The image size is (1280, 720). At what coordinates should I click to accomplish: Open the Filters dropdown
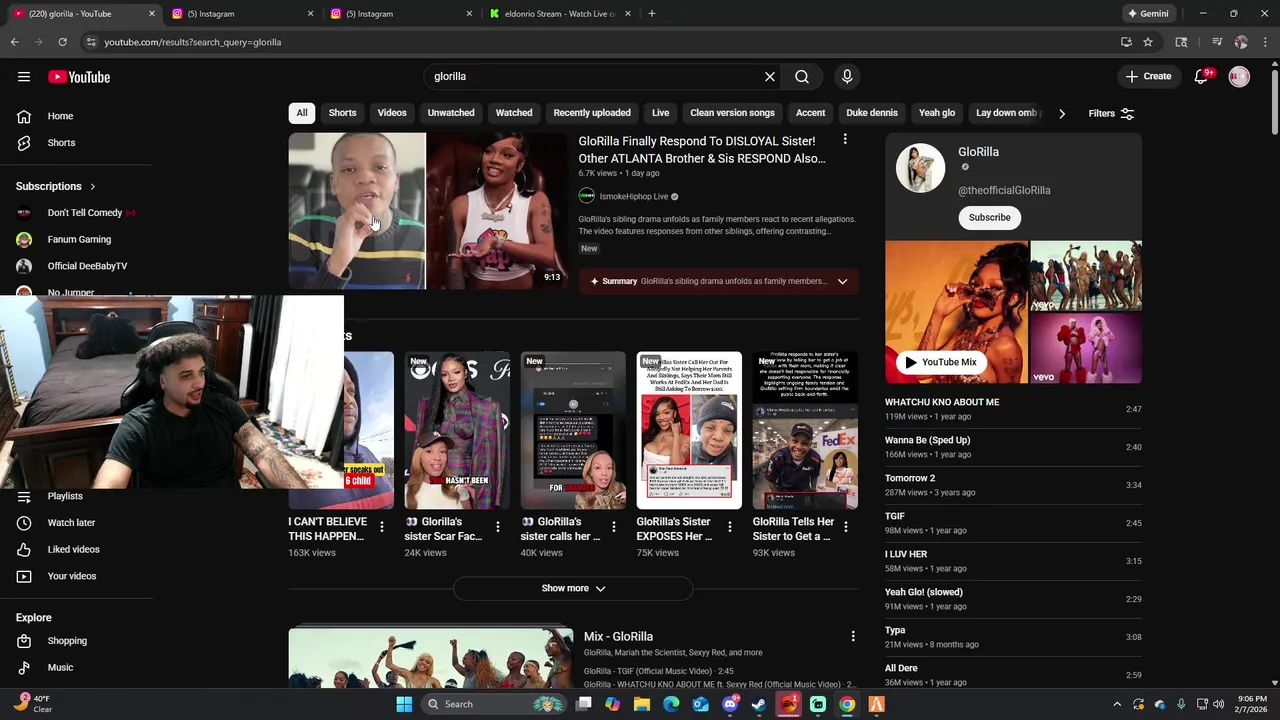(1112, 114)
